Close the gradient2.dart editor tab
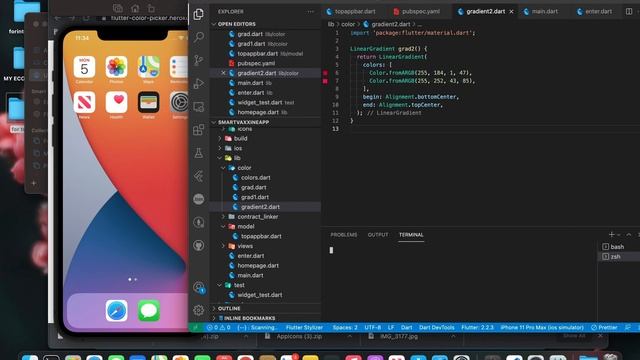Viewport: 640px width, 360px height. point(511,11)
